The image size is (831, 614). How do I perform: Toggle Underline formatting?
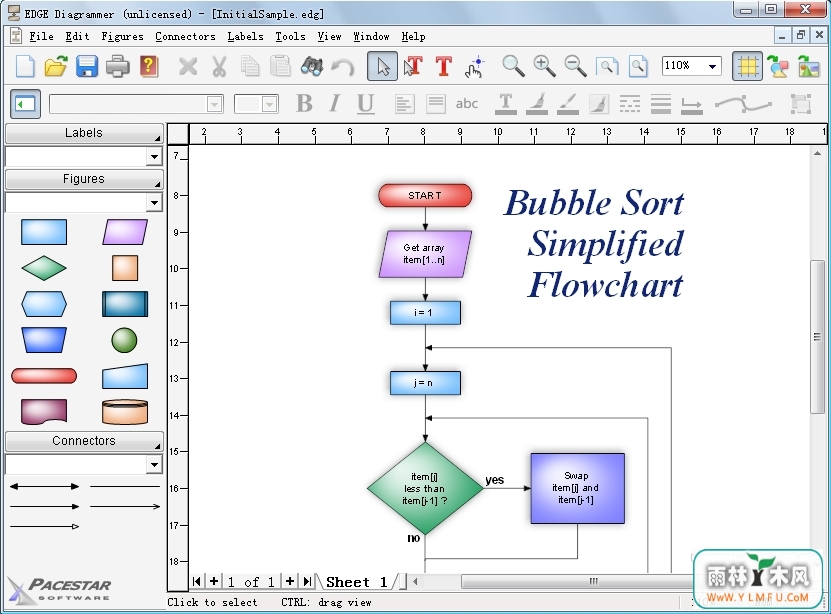(365, 104)
